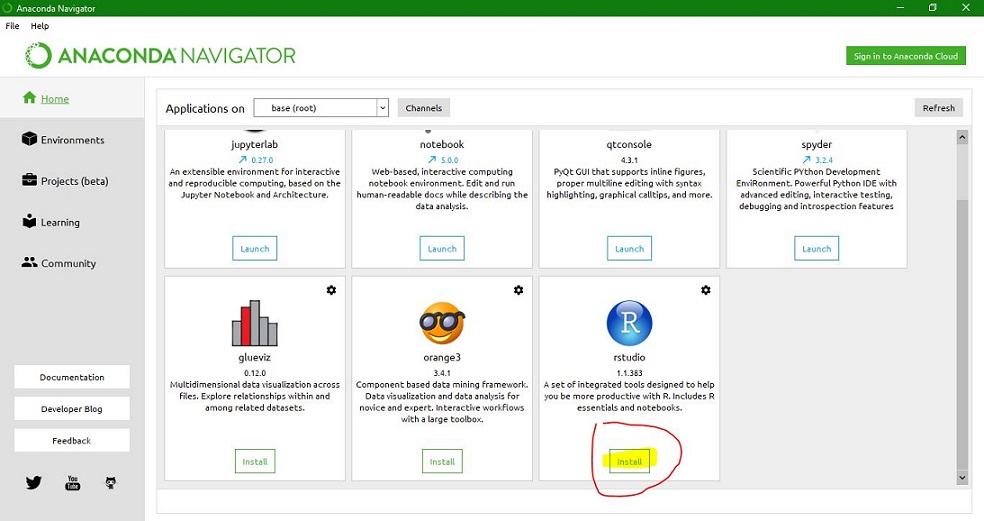984x521 pixels.
Task: Click the orange3 sunglasses logo
Action: tap(442, 323)
